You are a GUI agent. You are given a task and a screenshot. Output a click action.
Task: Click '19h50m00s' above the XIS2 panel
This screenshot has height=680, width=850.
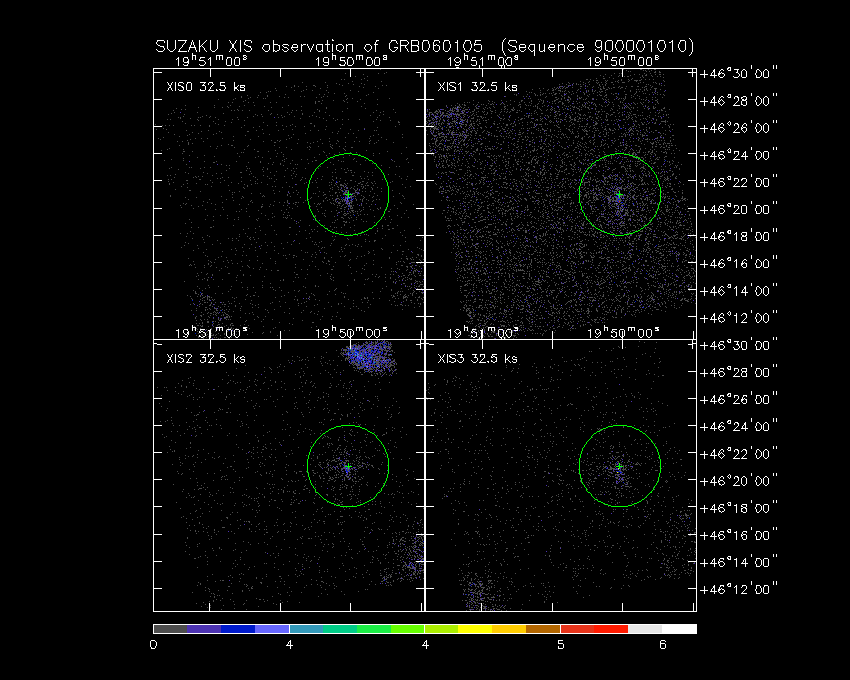(351, 332)
